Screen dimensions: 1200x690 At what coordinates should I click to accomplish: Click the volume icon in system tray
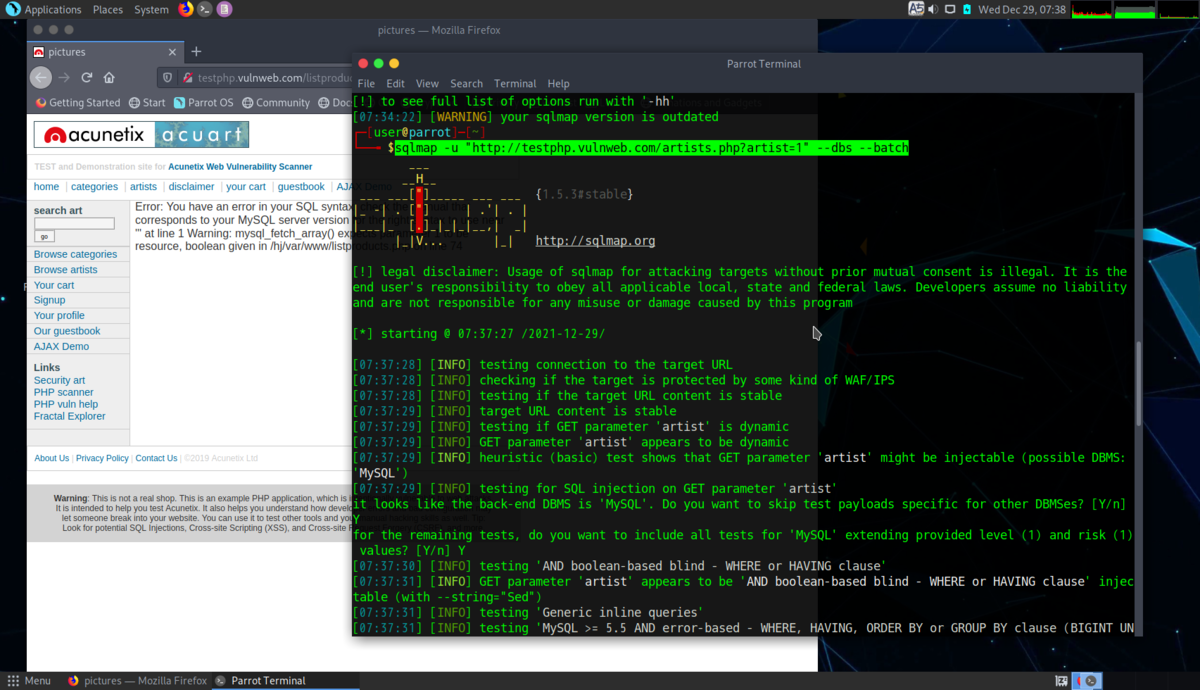tap(932, 9)
